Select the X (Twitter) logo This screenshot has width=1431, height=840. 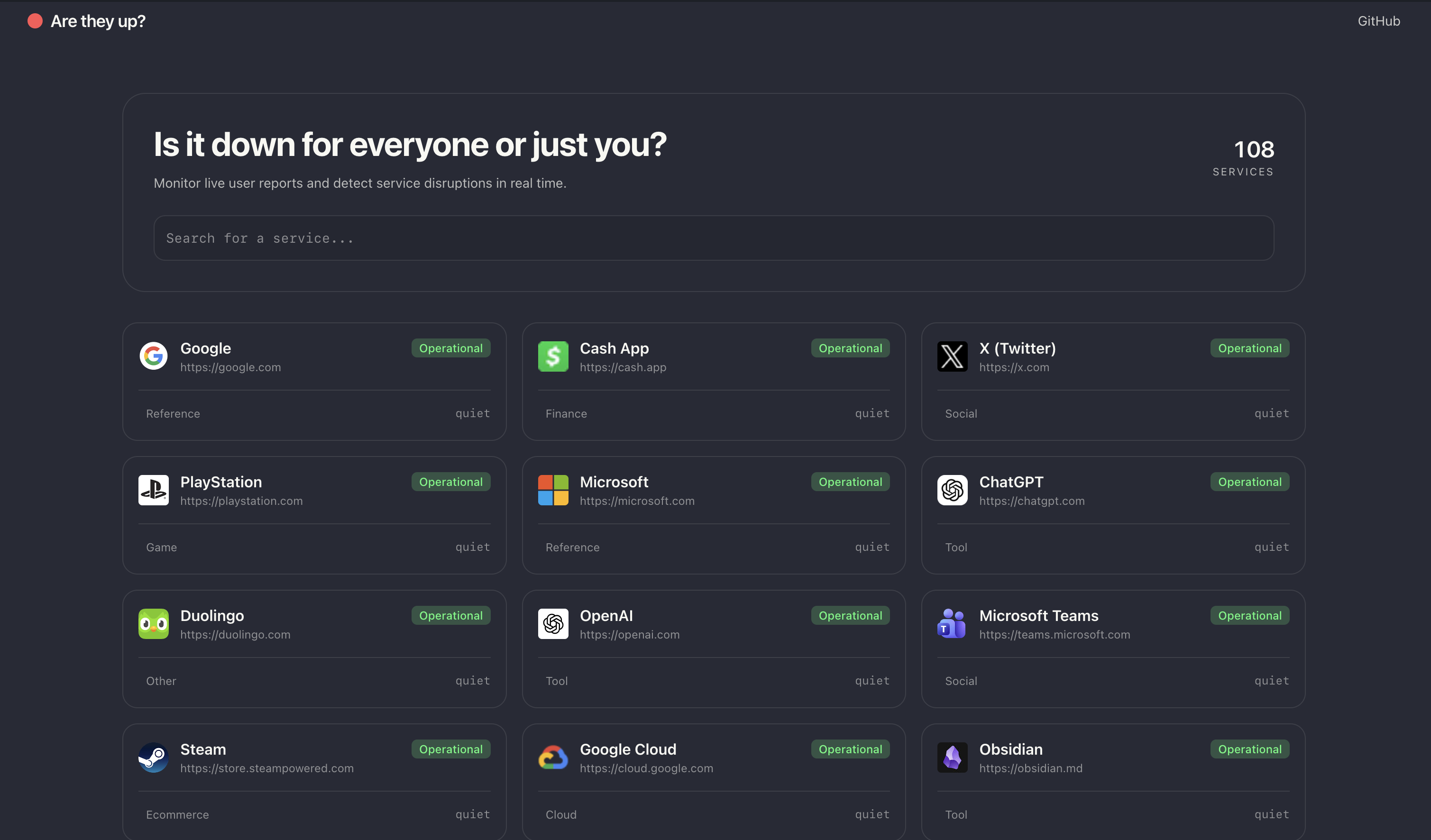coord(953,356)
